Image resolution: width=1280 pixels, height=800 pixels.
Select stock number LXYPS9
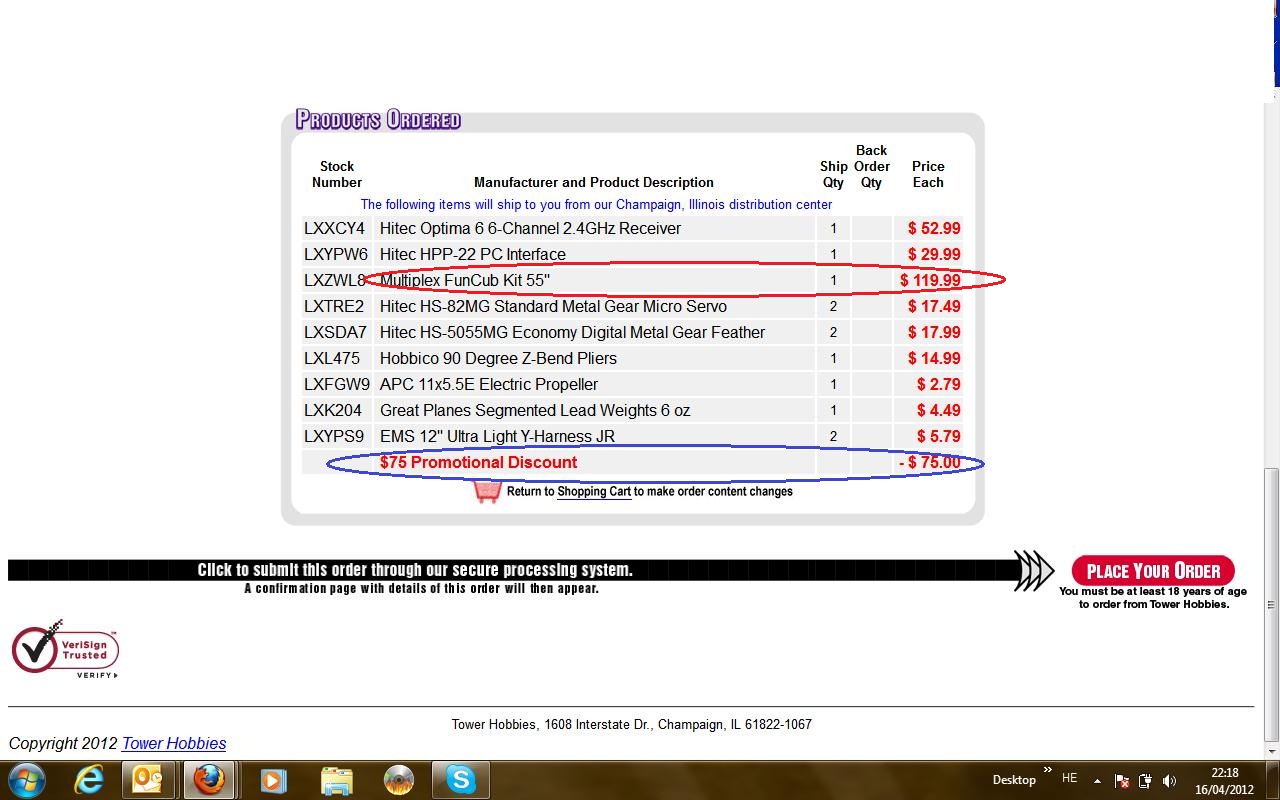(334, 436)
